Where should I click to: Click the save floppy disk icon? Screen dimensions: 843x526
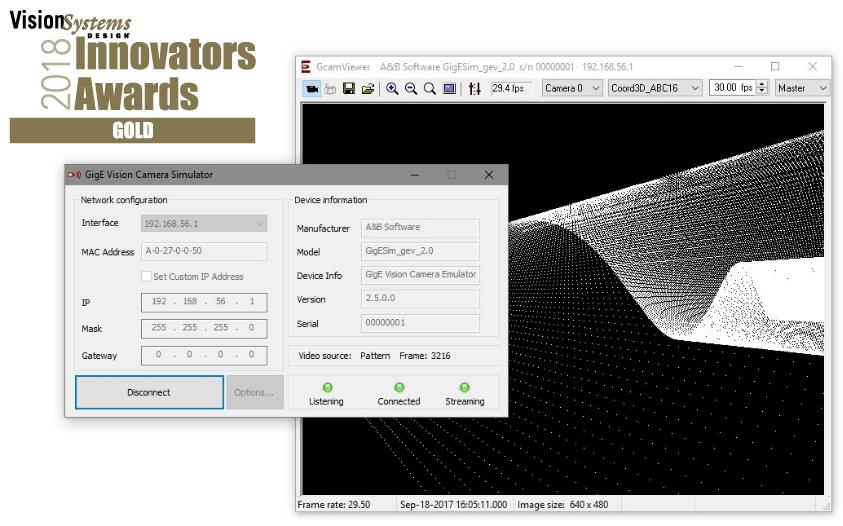click(349, 88)
